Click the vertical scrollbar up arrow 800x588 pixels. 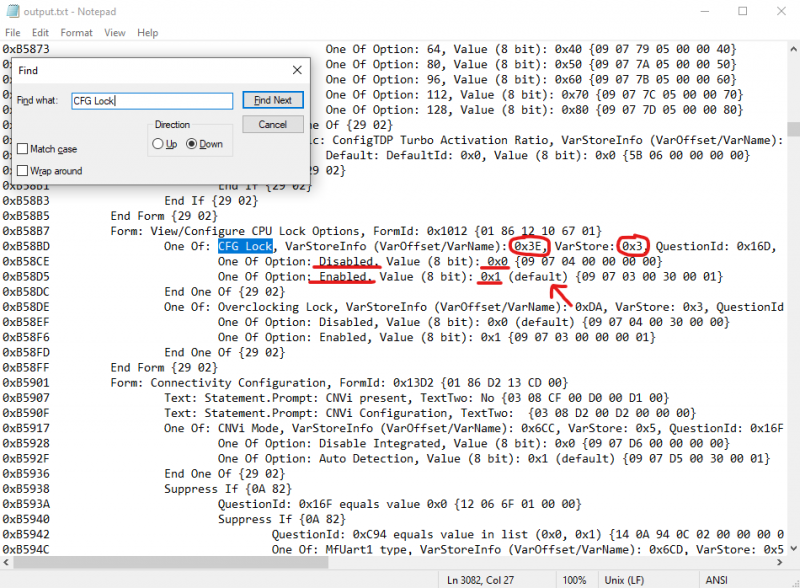pyautogui.click(x=793, y=48)
